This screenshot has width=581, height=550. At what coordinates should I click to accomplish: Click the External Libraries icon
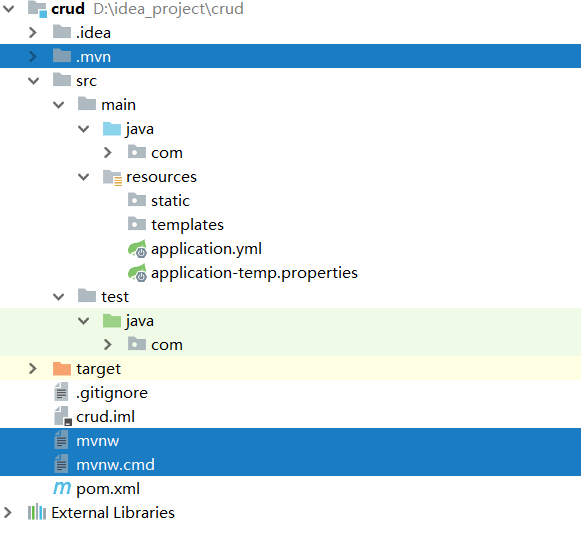point(37,512)
